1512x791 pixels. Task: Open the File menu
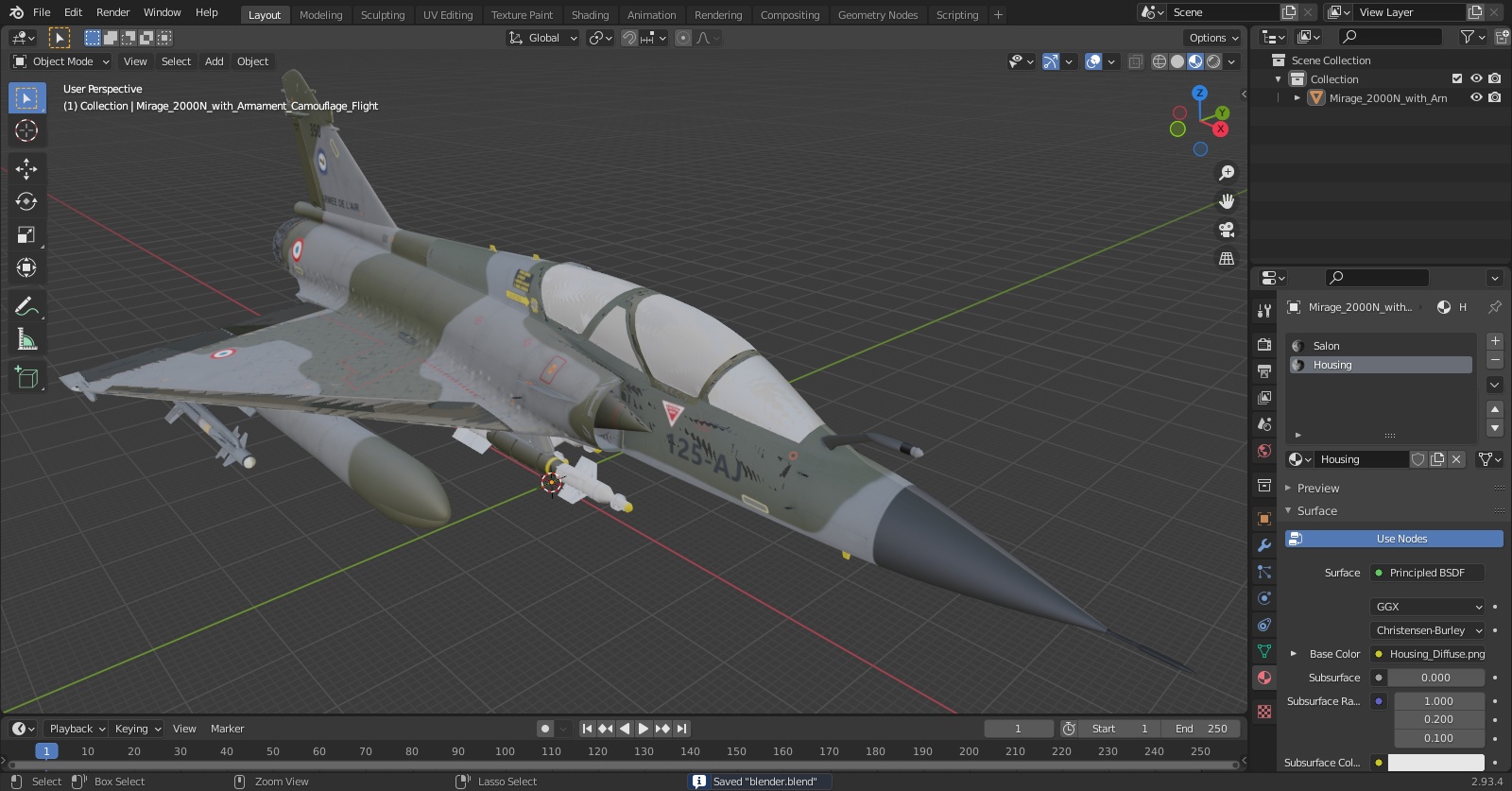(42, 12)
